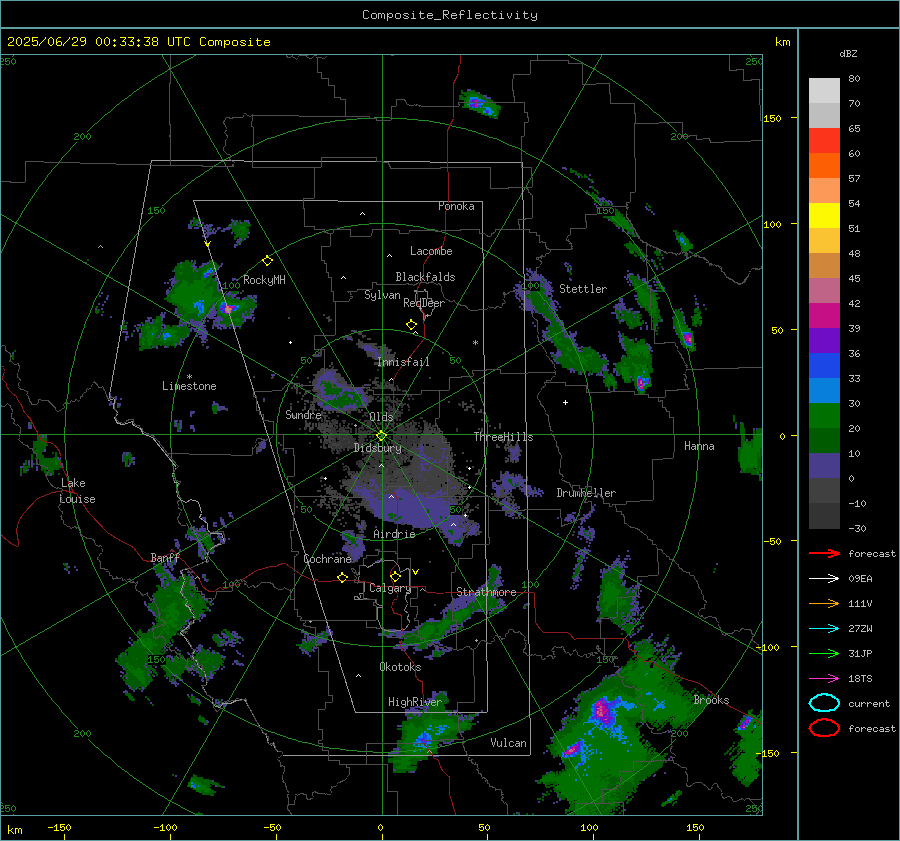This screenshot has width=900, height=841.
Task: Click the Ponoka city label
Action: click(456, 206)
